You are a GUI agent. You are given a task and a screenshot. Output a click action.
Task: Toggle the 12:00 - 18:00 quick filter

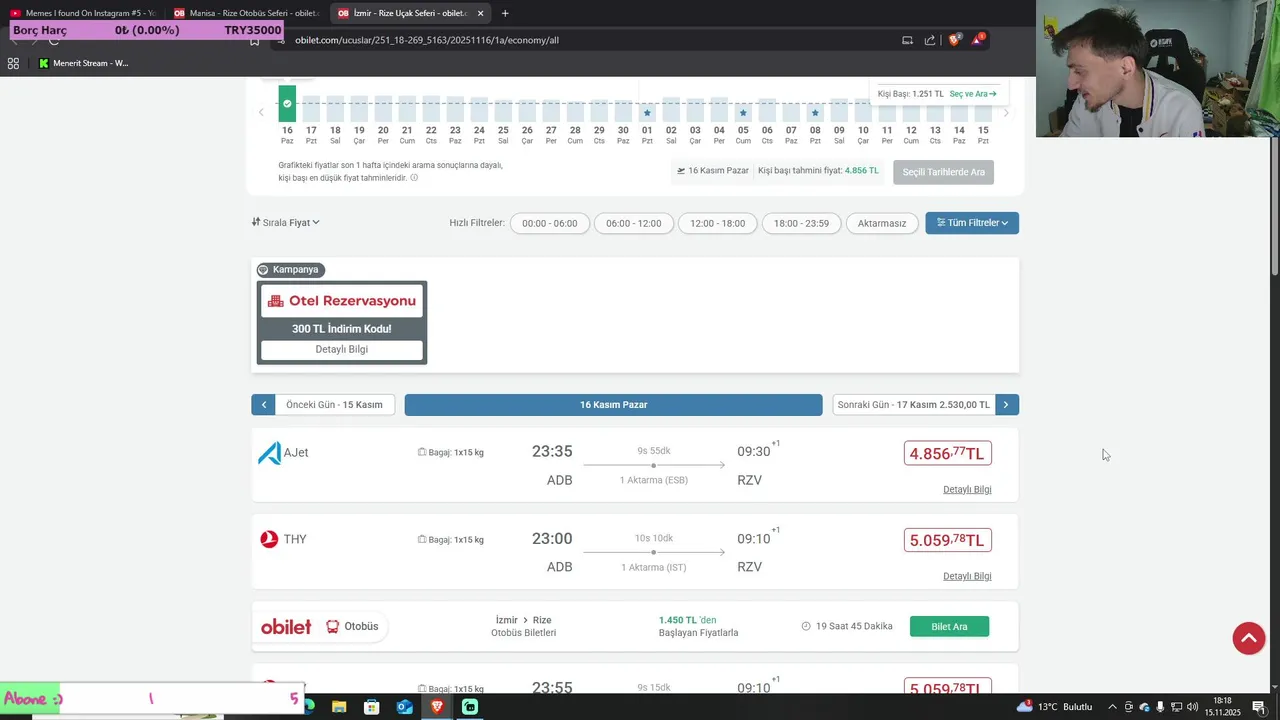point(718,223)
